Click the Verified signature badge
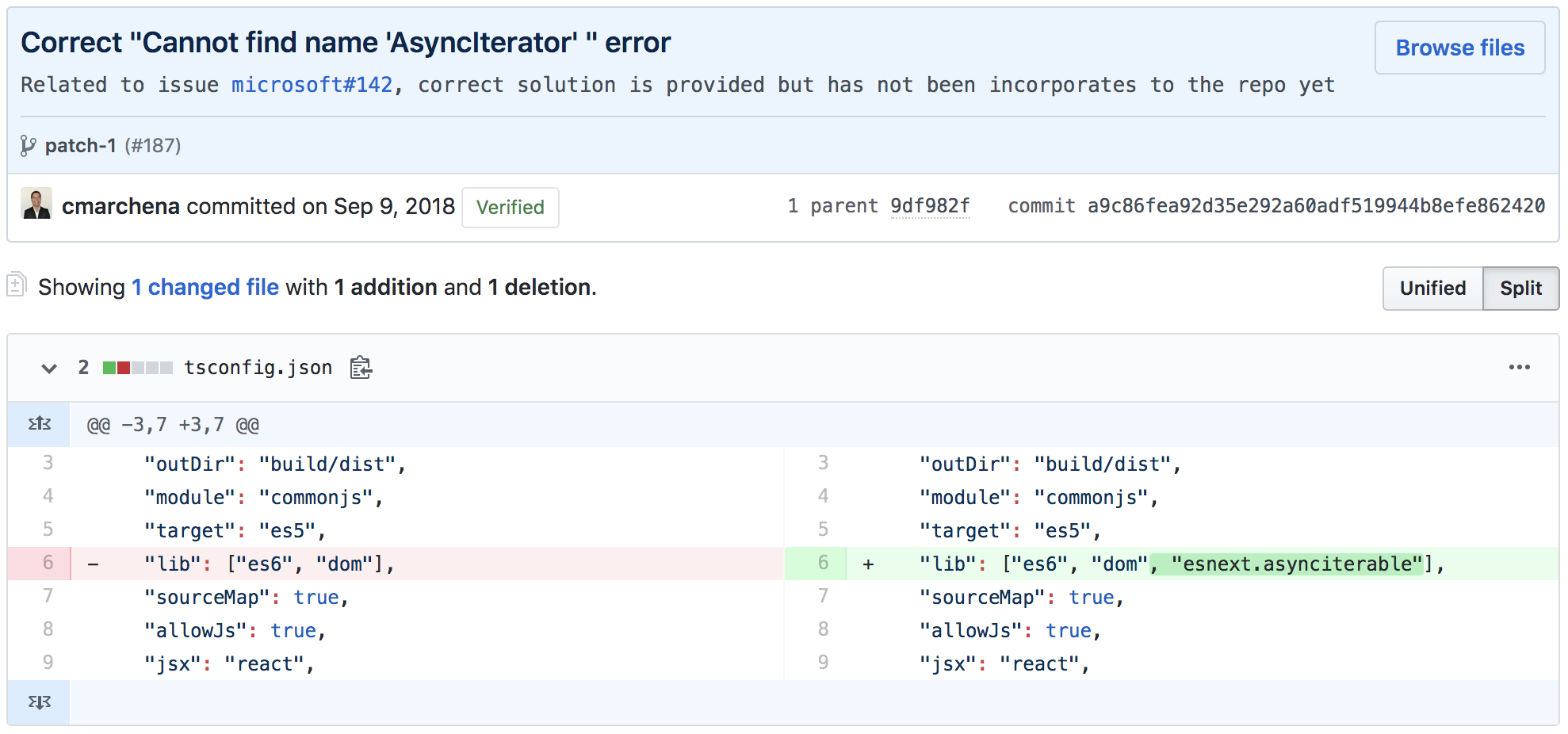1568x734 pixels. point(510,208)
